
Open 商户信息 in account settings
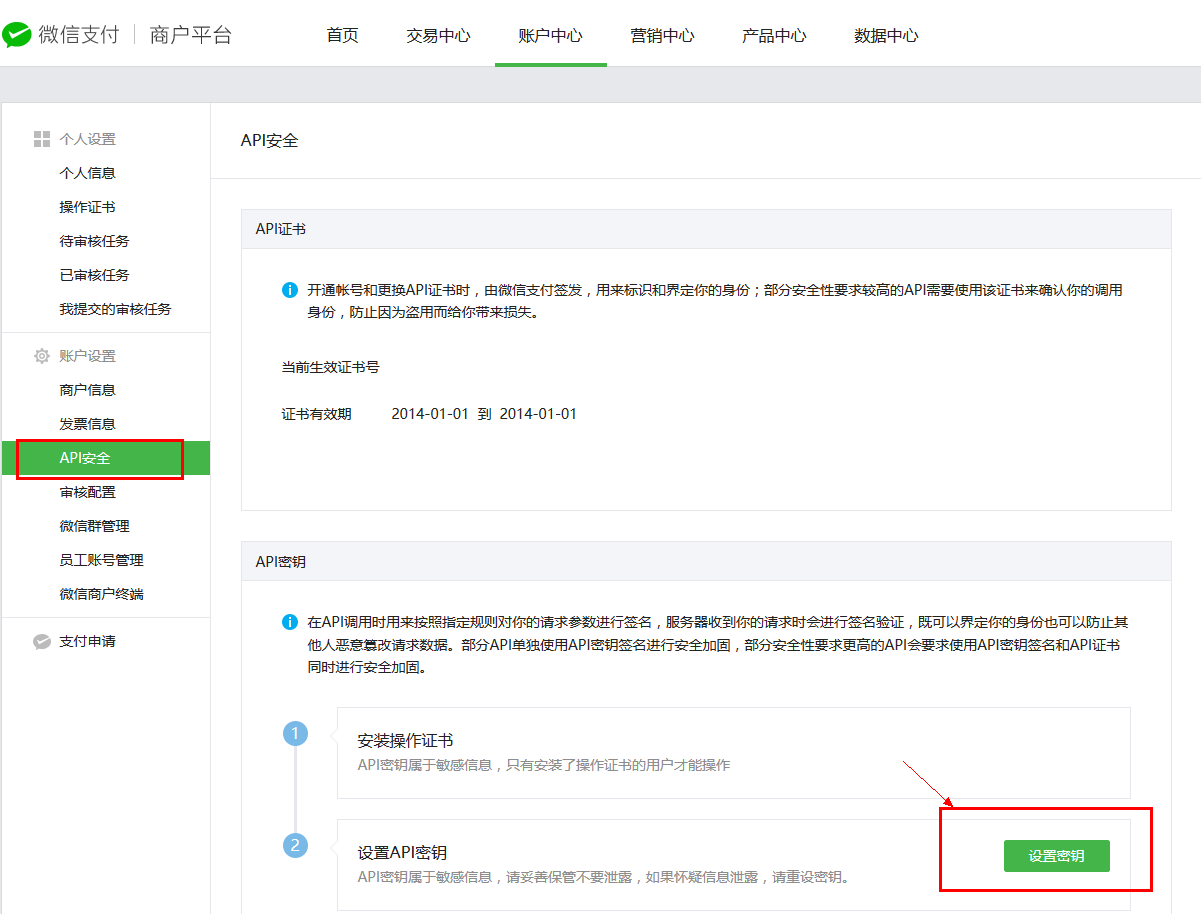coord(87,390)
